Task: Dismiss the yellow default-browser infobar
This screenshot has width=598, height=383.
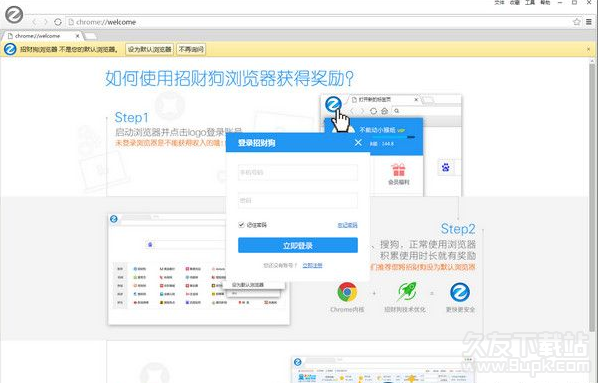Action: point(588,49)
